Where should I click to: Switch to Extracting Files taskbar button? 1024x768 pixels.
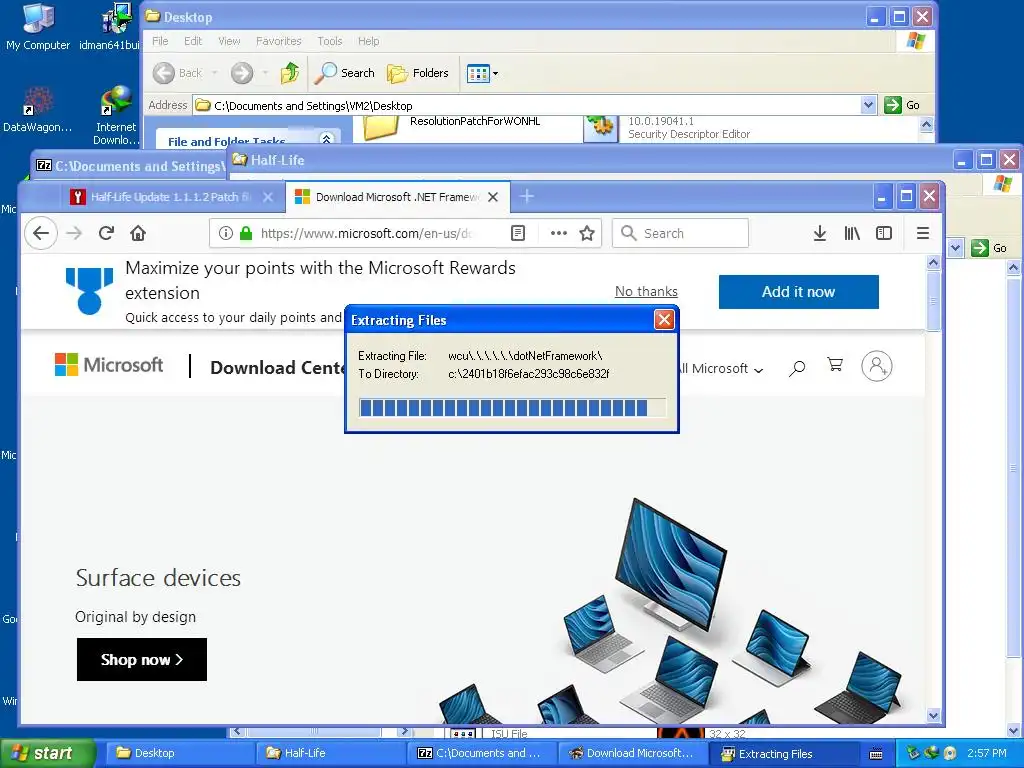(782, 753)
